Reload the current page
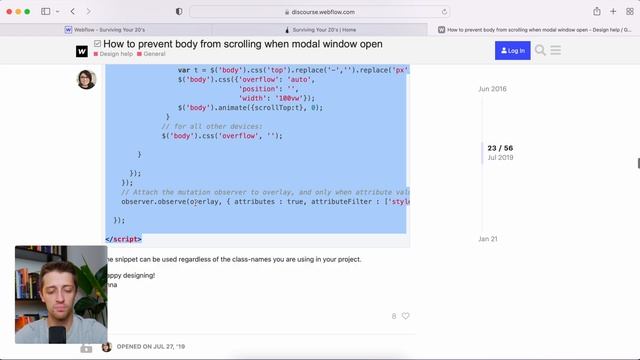640x360 pixels. point(444,12)
